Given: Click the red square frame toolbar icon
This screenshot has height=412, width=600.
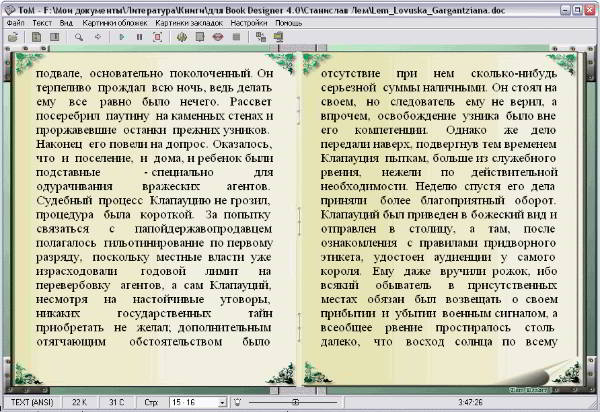Looking at the screenshot, I should (x=156, y=37).
